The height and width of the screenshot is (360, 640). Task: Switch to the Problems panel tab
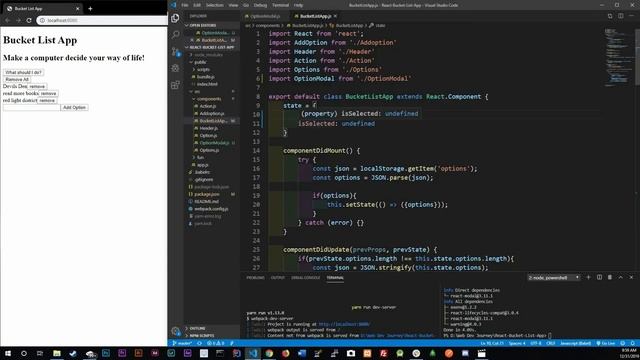coord(255,278)
